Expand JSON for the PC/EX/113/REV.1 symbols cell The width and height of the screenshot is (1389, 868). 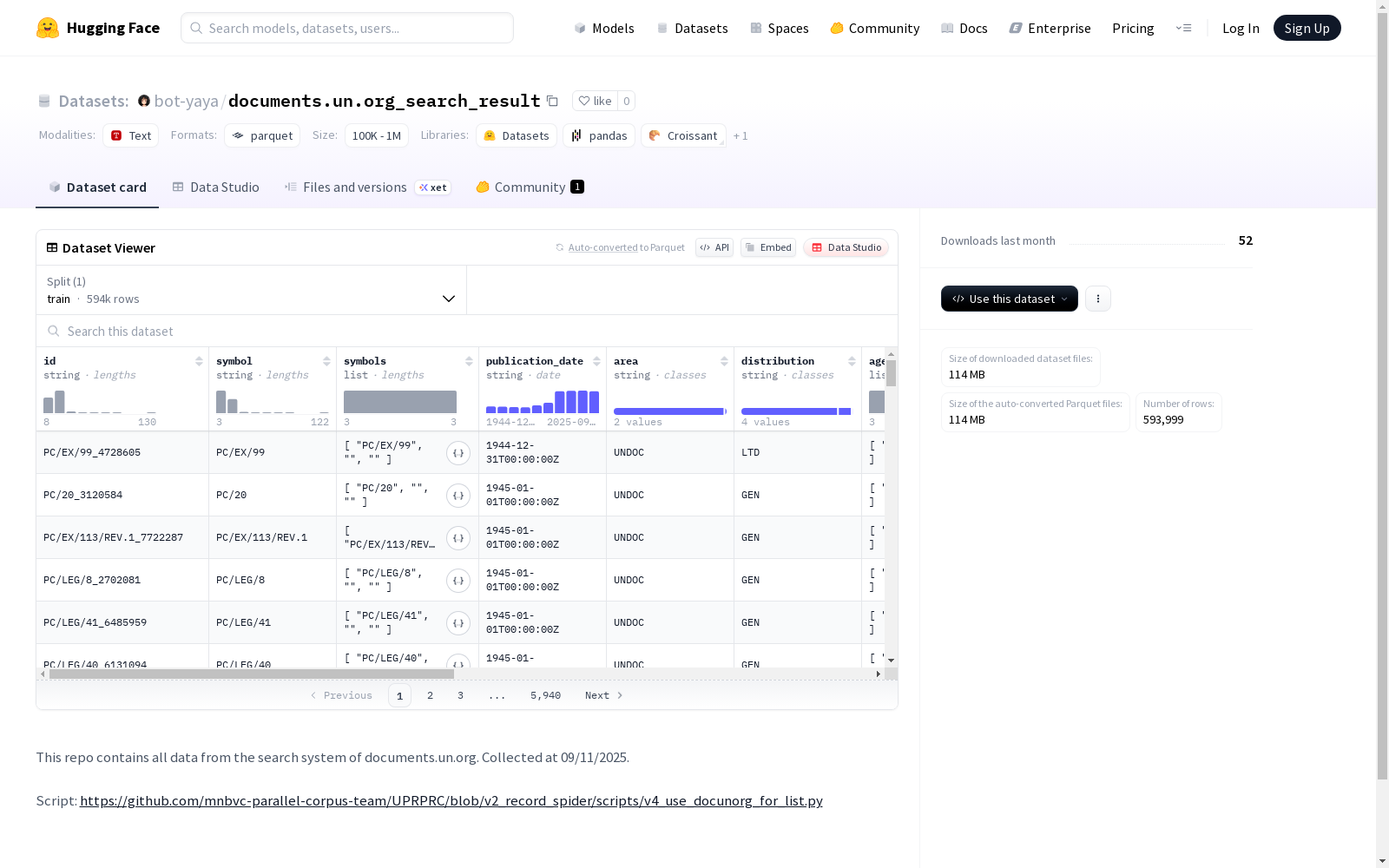coord(458,538)
